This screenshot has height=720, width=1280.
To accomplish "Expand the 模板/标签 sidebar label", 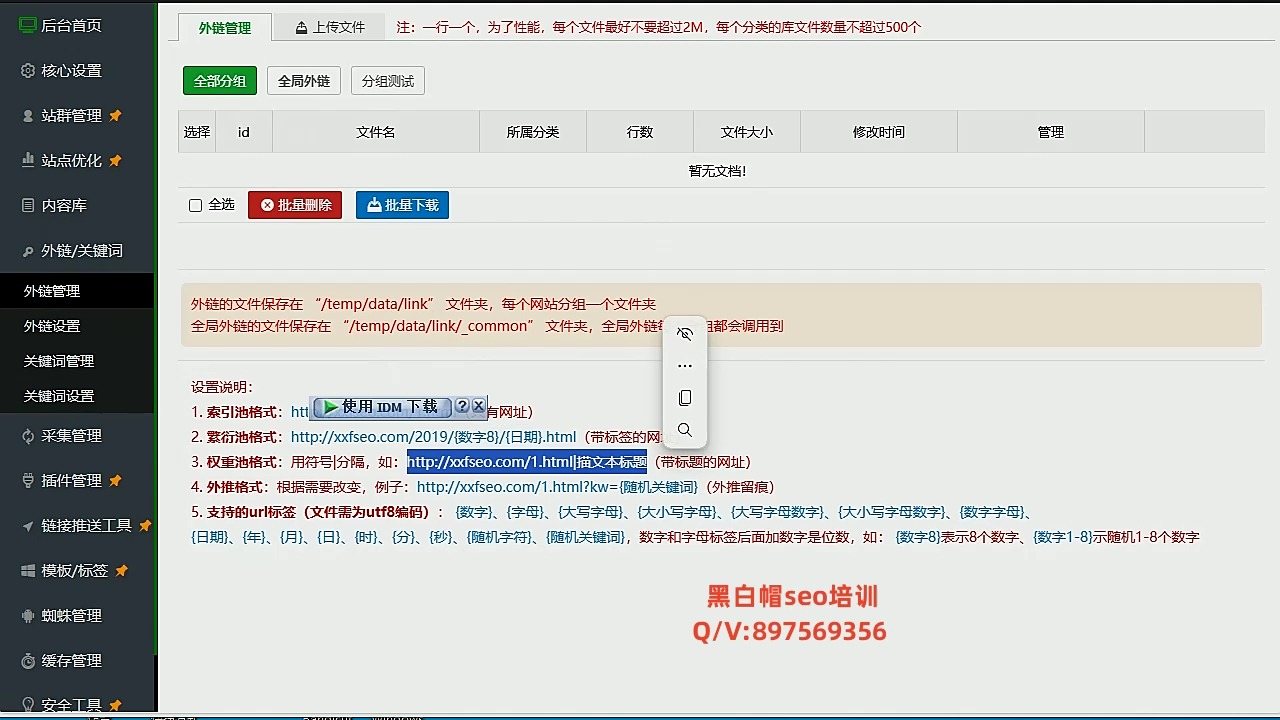I will pyautogui.click(x=74, y=571).
